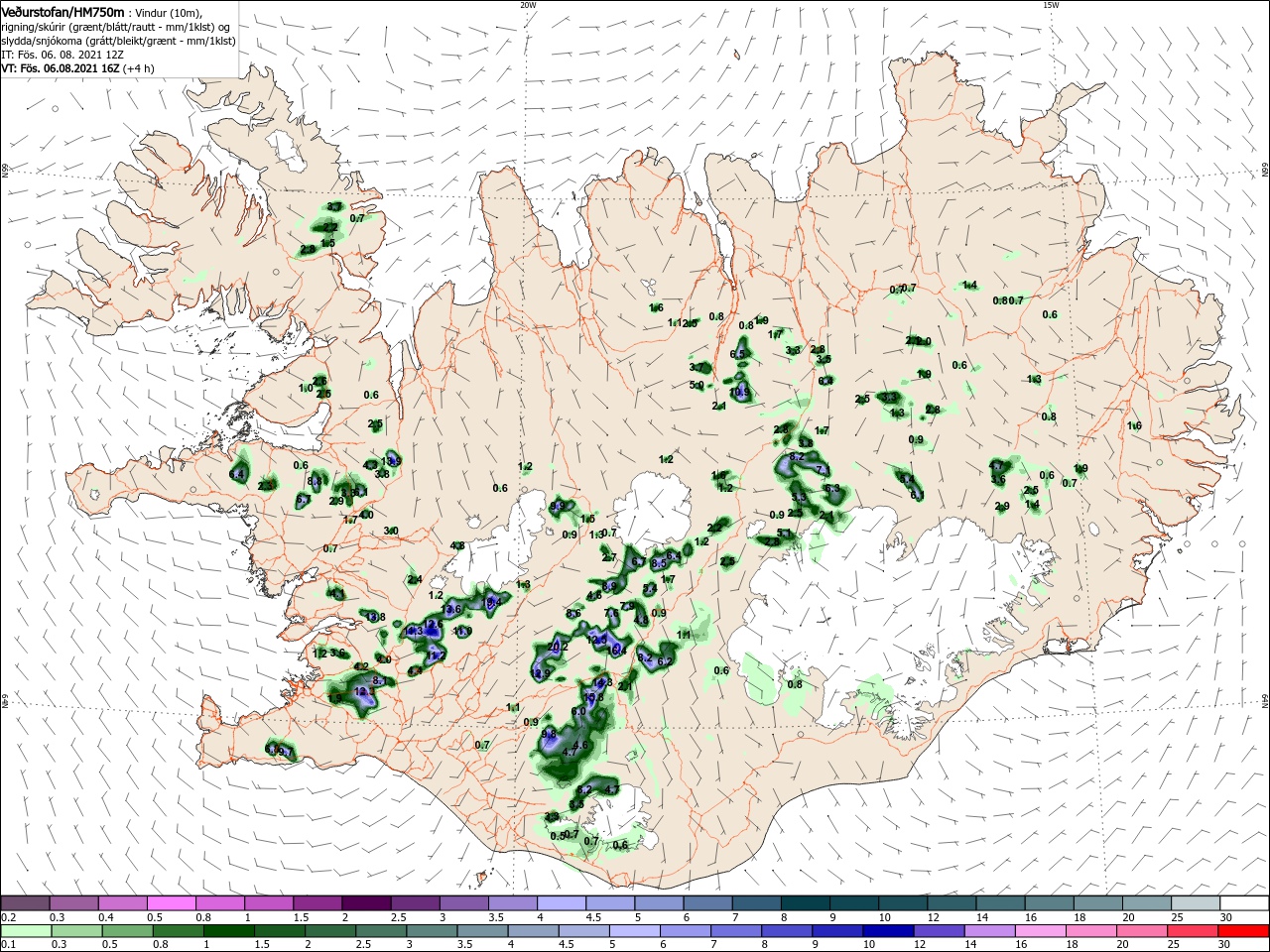Select upper legend swatch between 1.5 and 2
Viewport: 1270px width, 952px height.
317,902
